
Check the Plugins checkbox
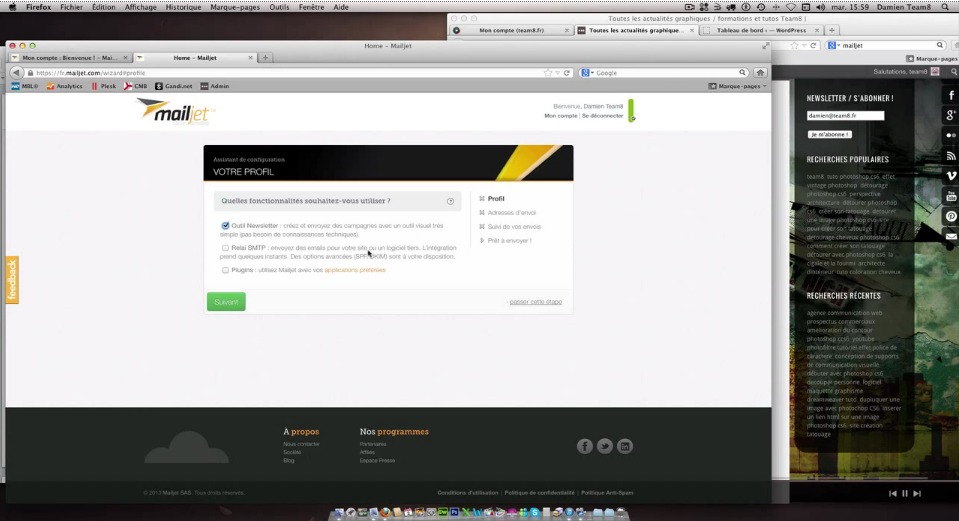point(225,270)
